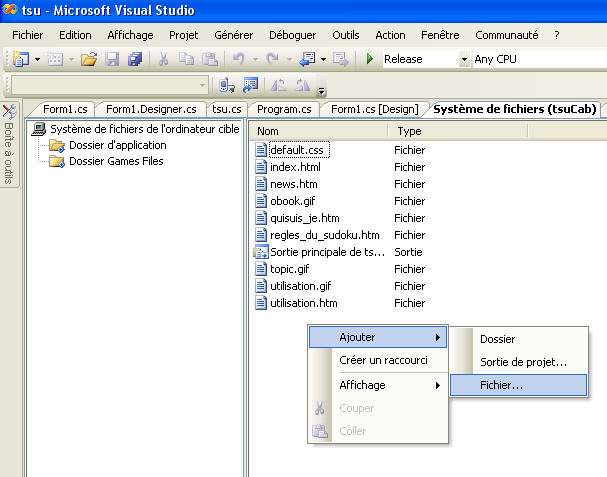Open the device toolbar options overflow arrow
This screenshot has width=607, height=477.
tap(321, 91)
